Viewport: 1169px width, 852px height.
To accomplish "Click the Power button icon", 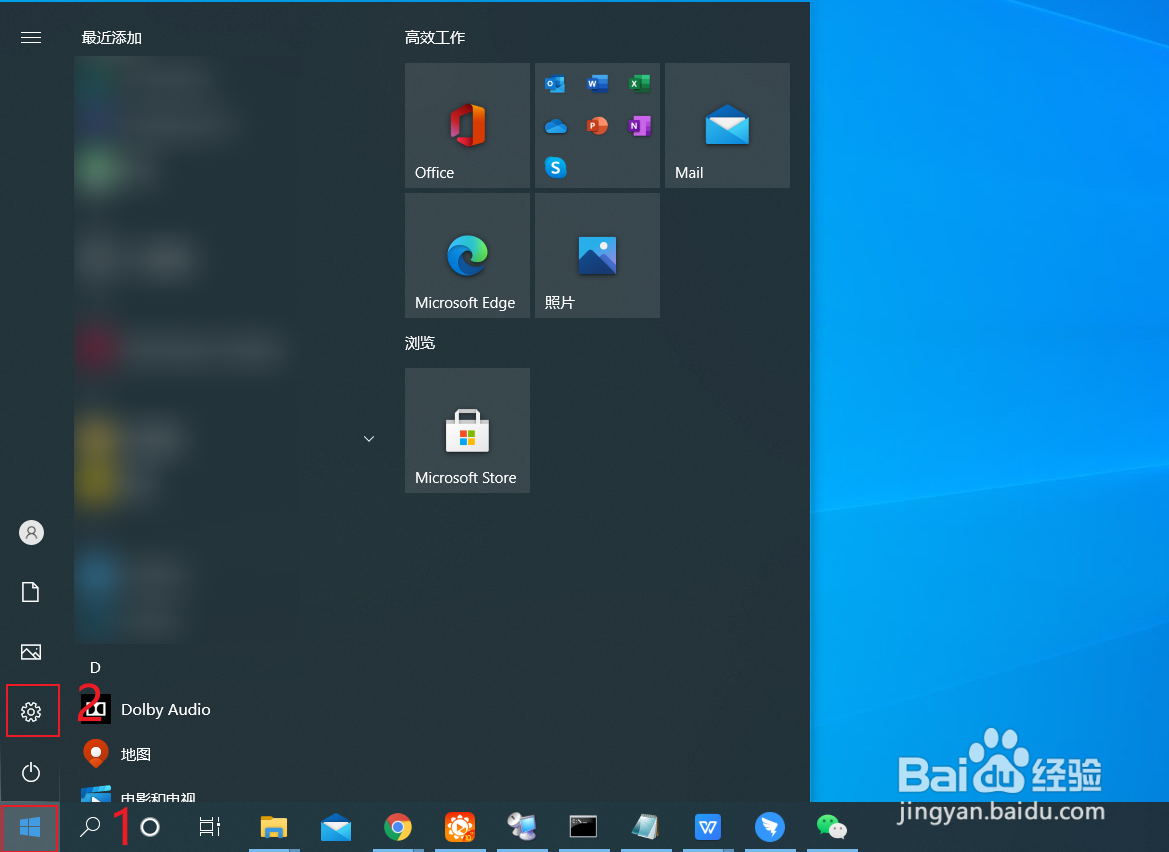I will (31, 771).
